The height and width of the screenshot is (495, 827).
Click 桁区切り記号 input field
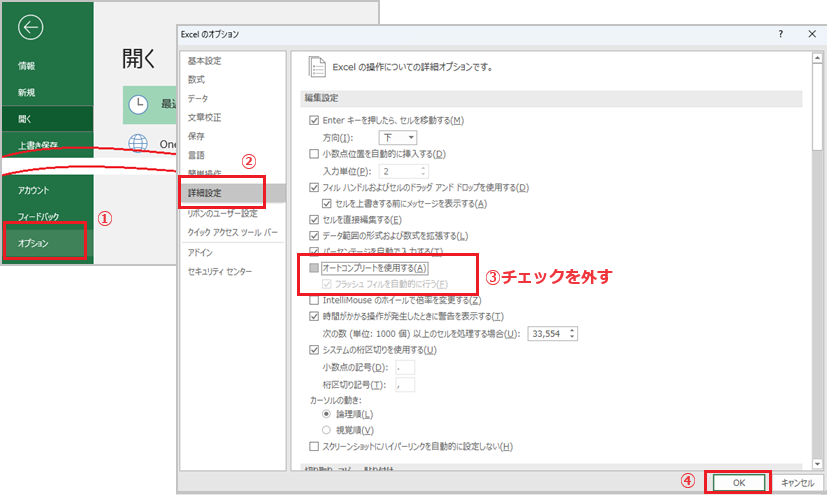click(x=405, y=385)
